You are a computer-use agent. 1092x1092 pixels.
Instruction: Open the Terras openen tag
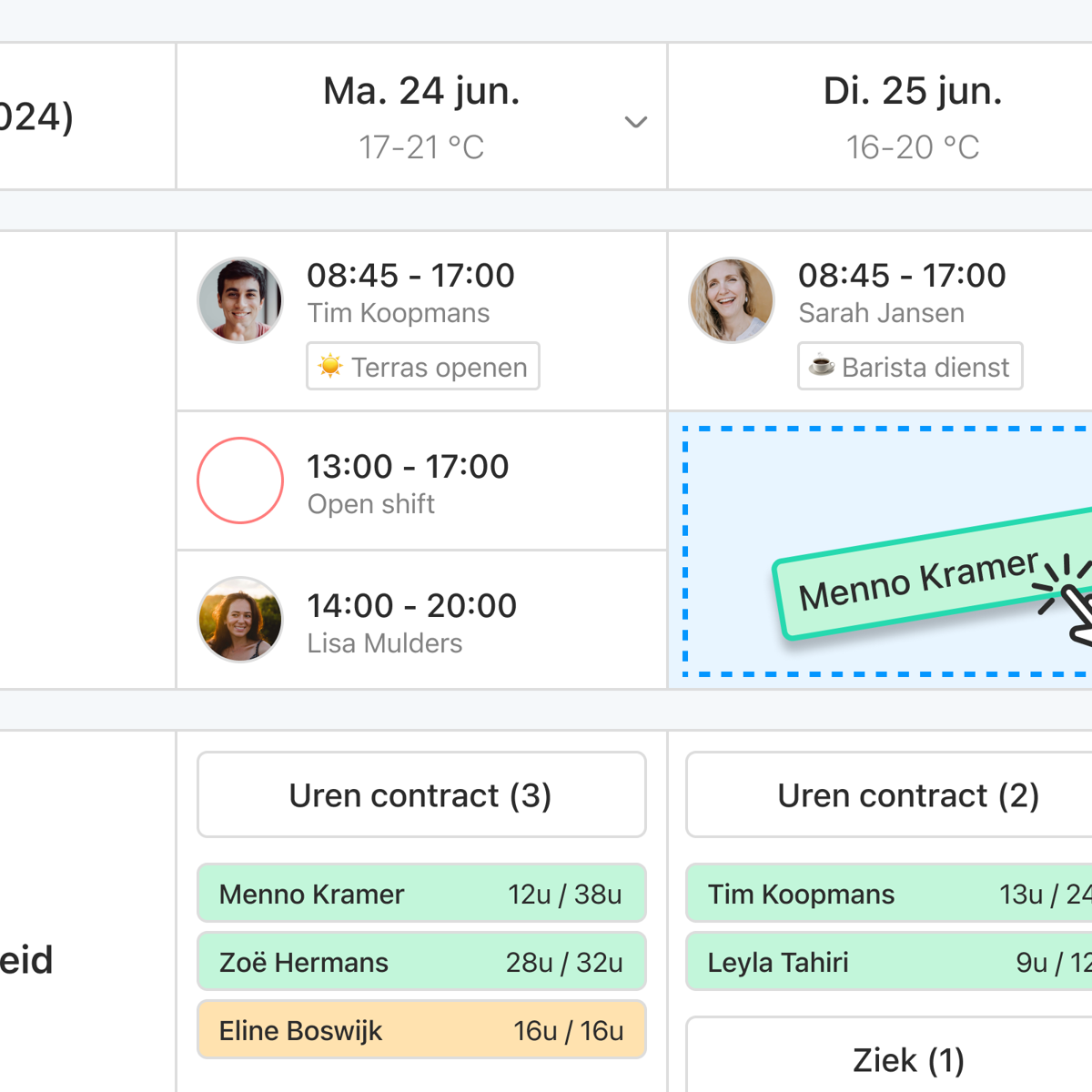(423, 366)
